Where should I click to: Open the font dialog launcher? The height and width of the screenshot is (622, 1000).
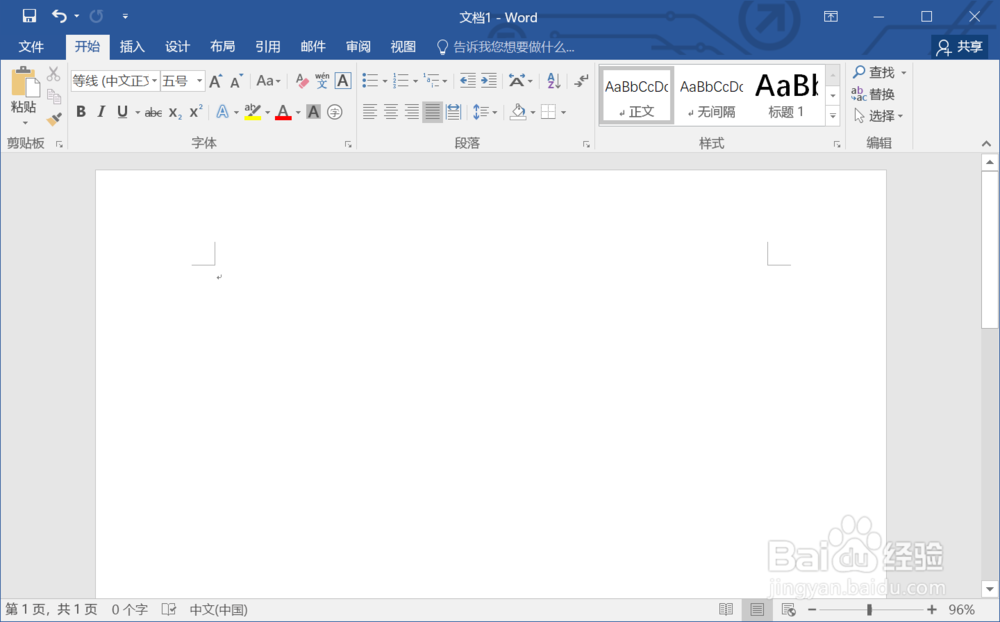348,145
